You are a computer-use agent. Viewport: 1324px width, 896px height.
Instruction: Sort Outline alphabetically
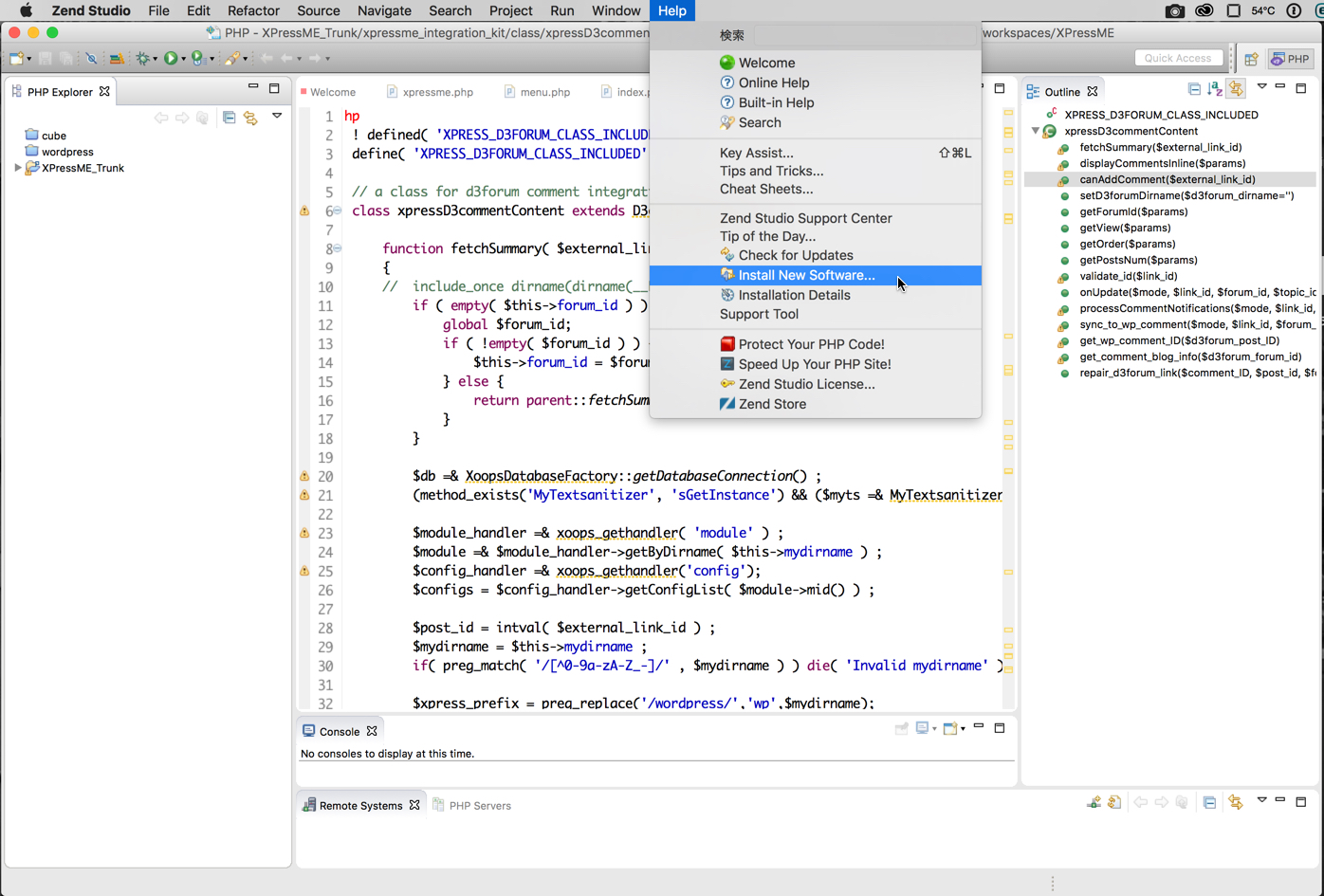point(1215,89)
